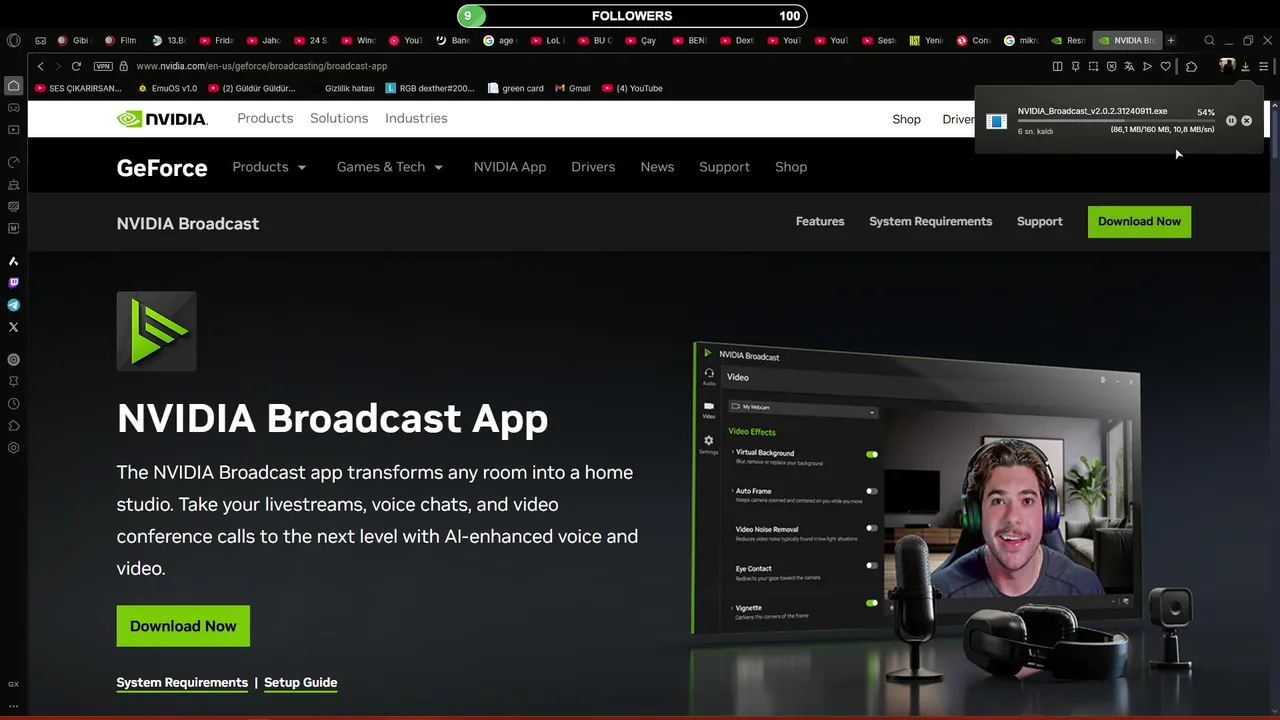Open Industries in NVIDIA top menu
The image size is (1280, 720).
(x=416, y=118)
